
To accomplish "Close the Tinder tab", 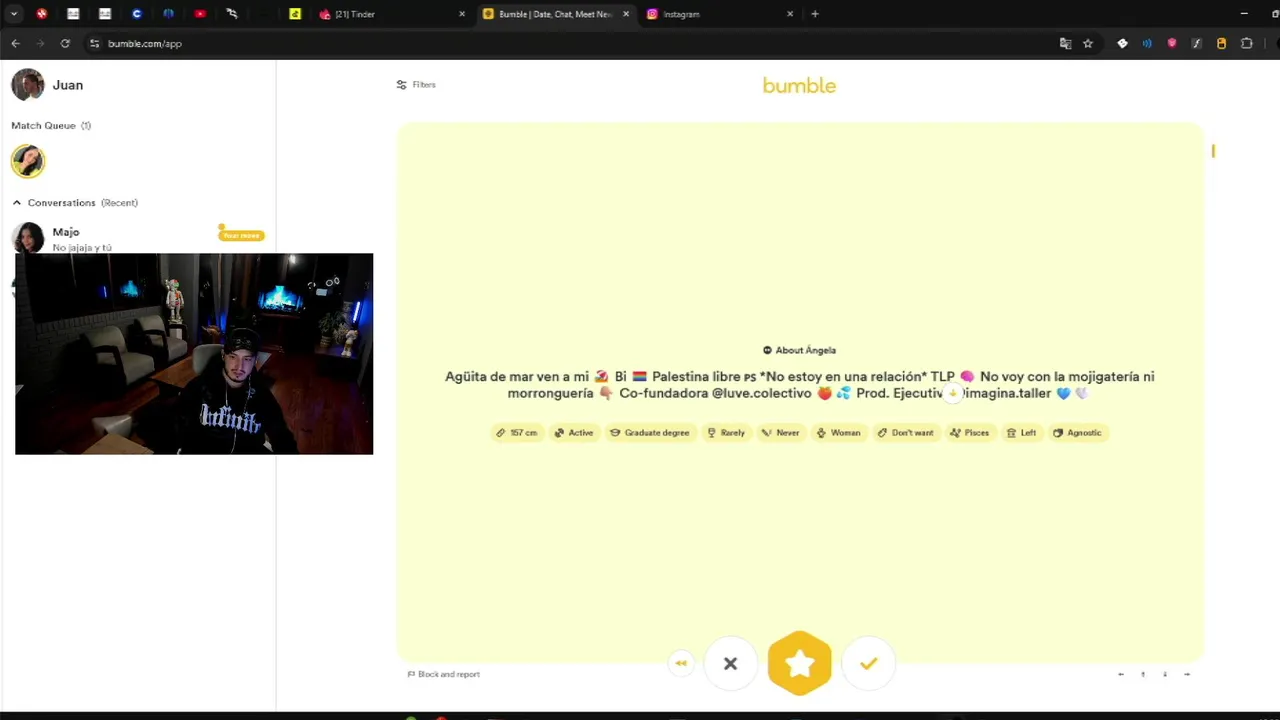I will (x=462, y=14).
